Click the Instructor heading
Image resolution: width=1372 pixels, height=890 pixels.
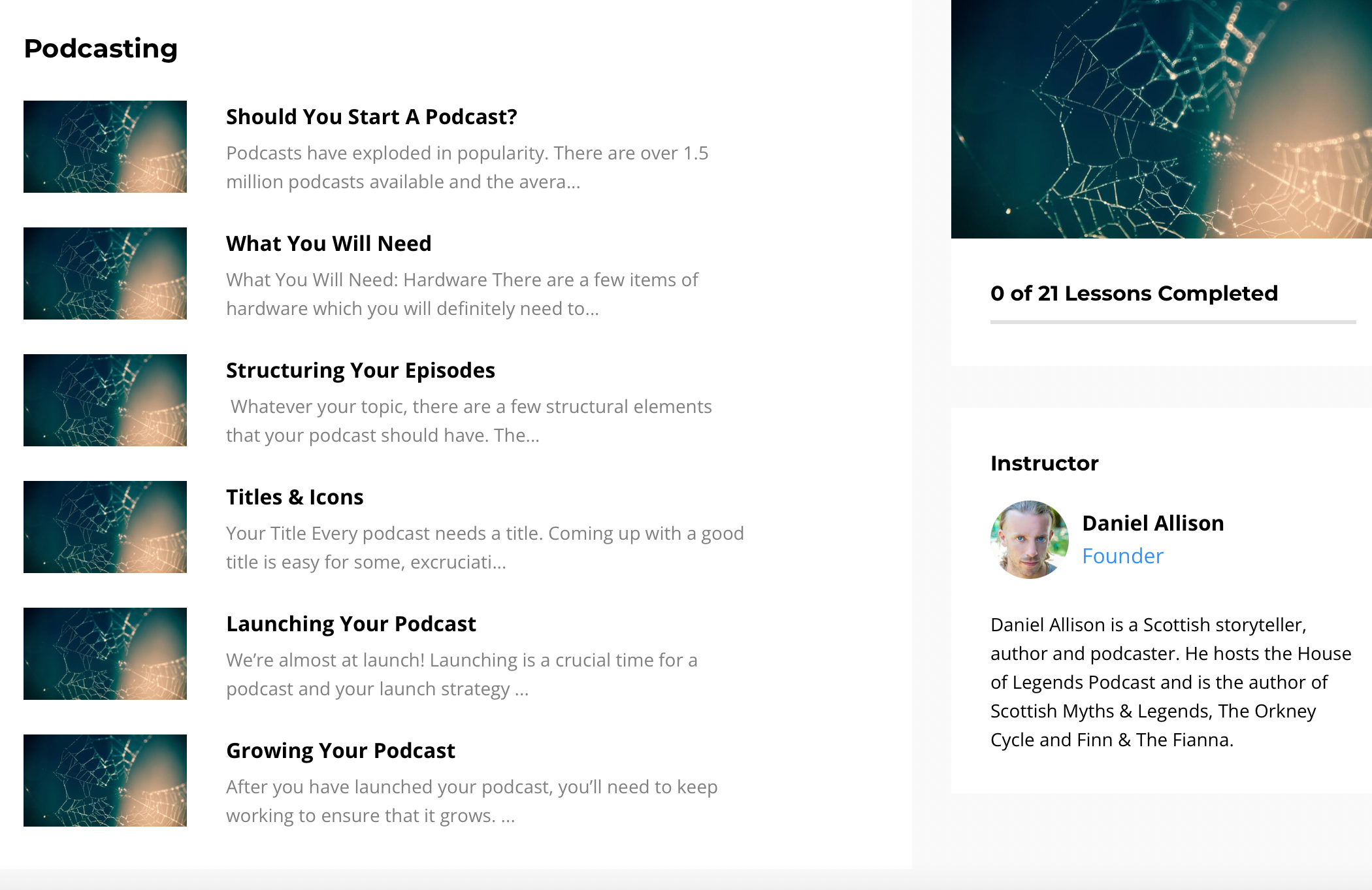coord(1044,463)
